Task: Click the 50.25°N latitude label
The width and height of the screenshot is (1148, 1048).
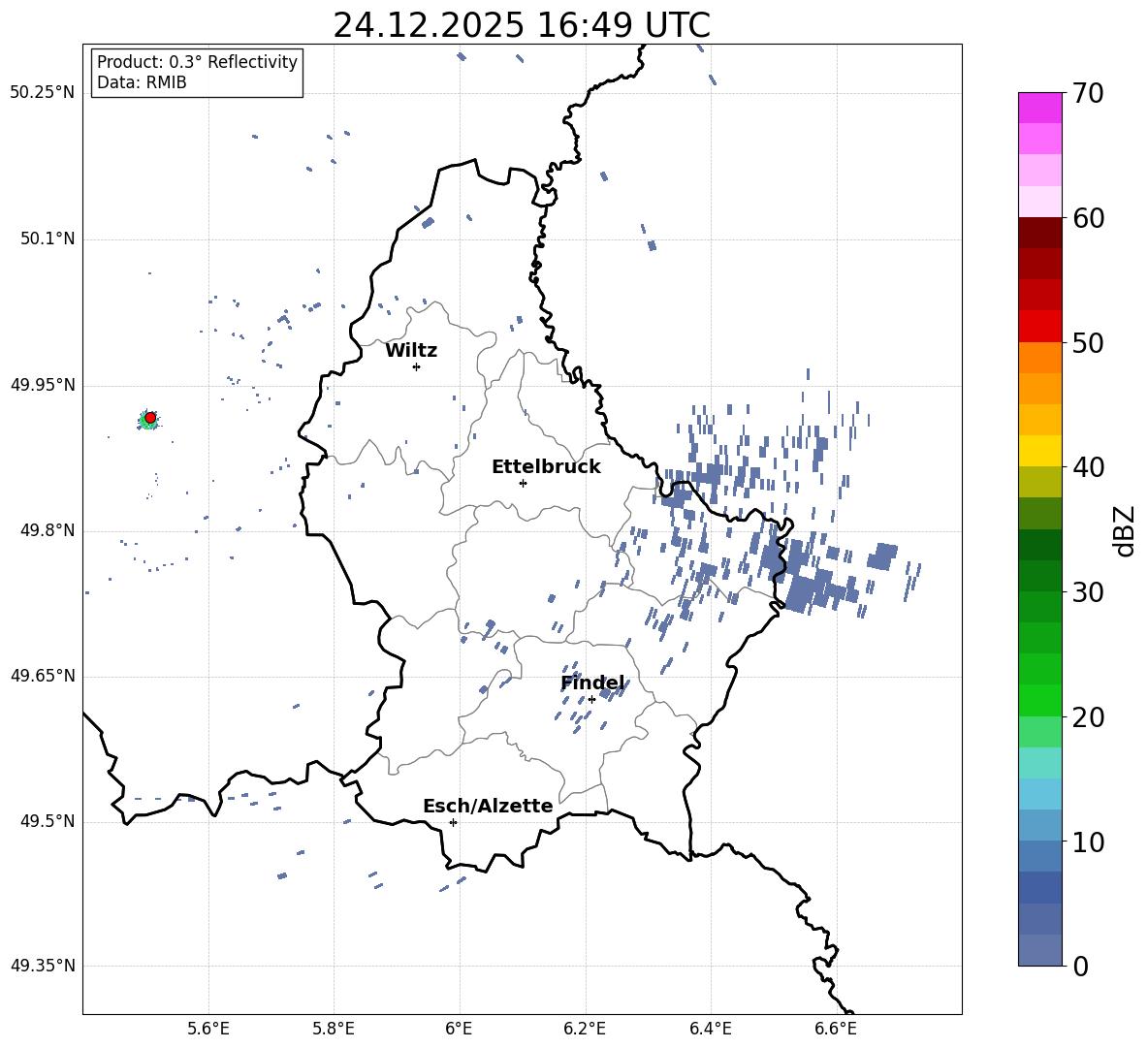Action: click(43, 93)
